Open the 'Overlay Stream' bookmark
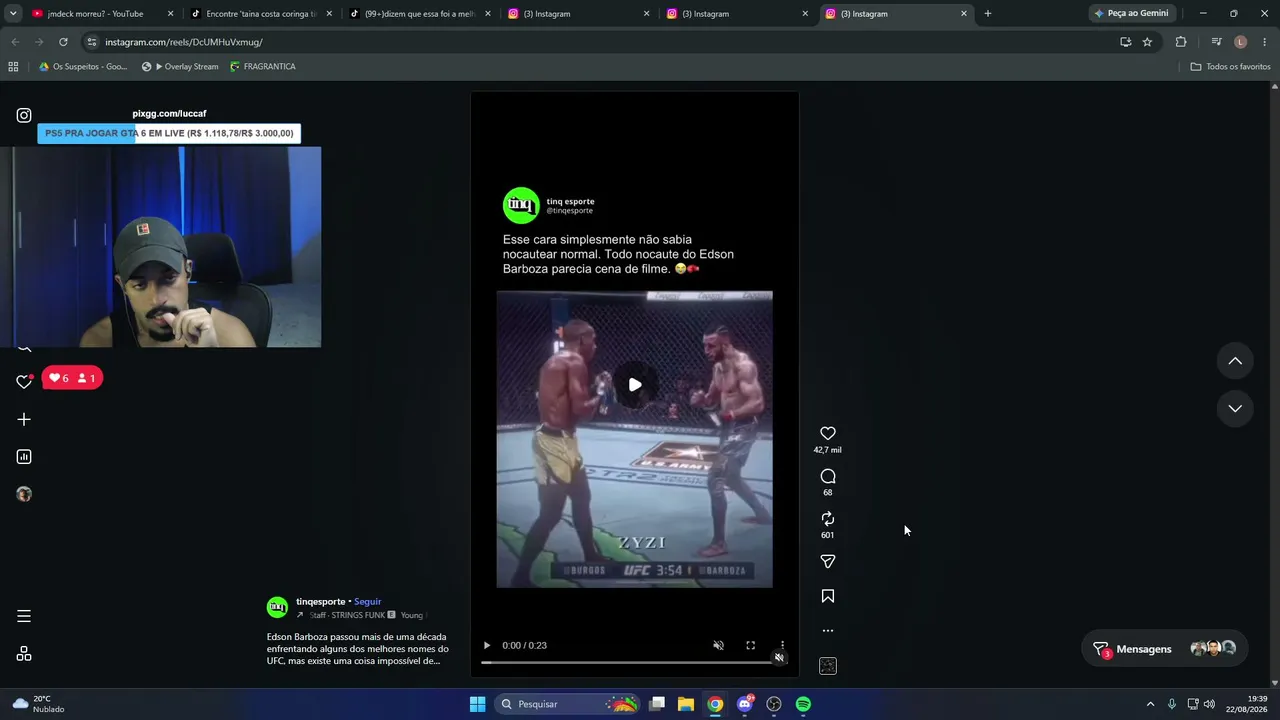Image resolution: width=1280 pixels, height=720 pixels. pyautogui.click(x=180, y=67)
